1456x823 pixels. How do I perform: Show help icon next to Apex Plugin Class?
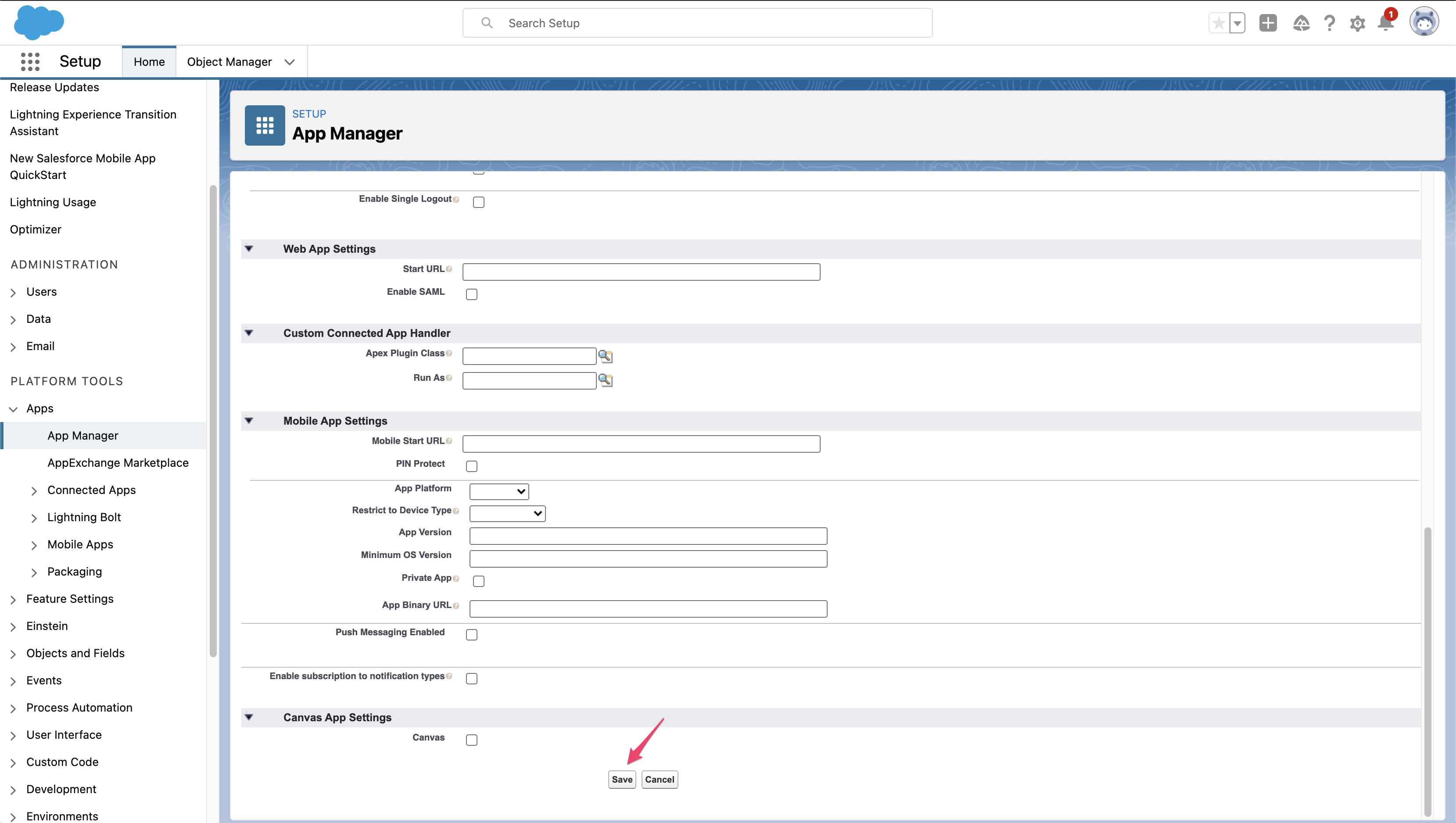coord(449,353)
